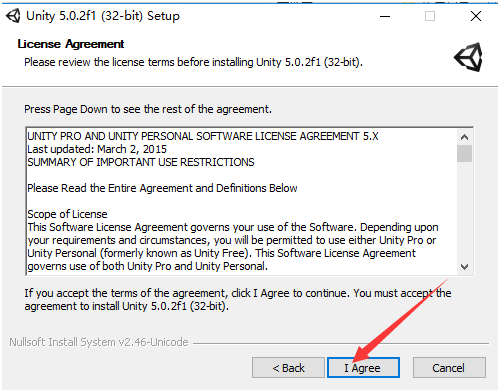Image resolution: width=500 pixels, height=392 pixels.
Task: Click the empty scrollbar track below thumb
Action: pos(464,211)
